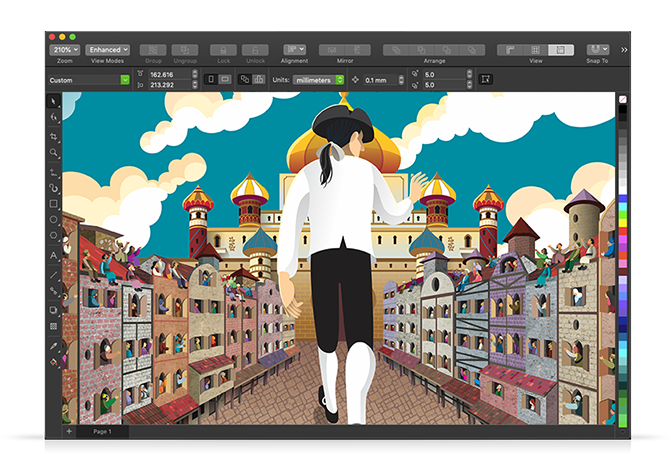Toggle portrait page orientation

coord(211,79)
